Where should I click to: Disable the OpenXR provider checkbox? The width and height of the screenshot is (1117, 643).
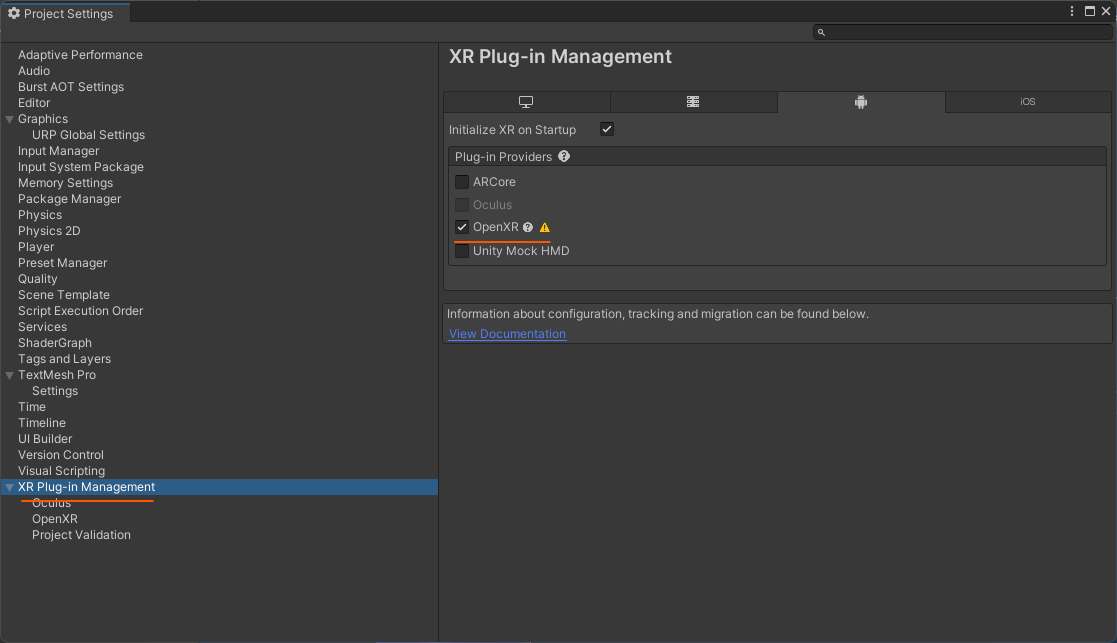[462, 227]
